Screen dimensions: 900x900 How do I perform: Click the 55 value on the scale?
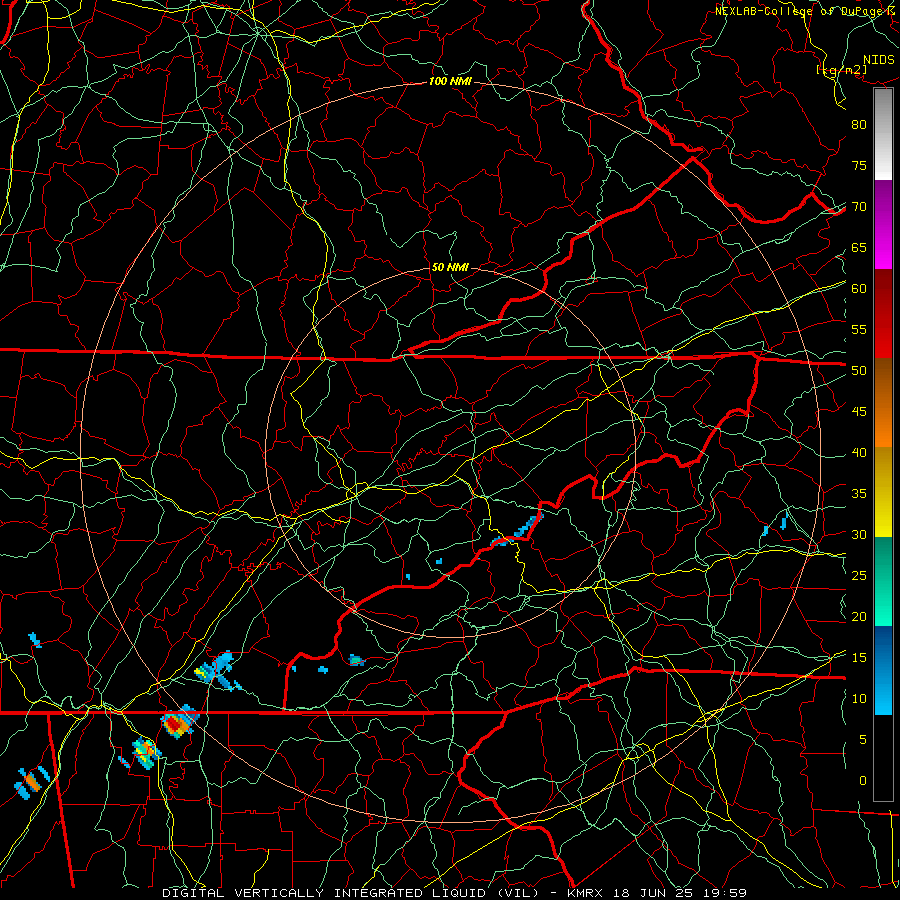pyautogui.click(x=859, y=330)
